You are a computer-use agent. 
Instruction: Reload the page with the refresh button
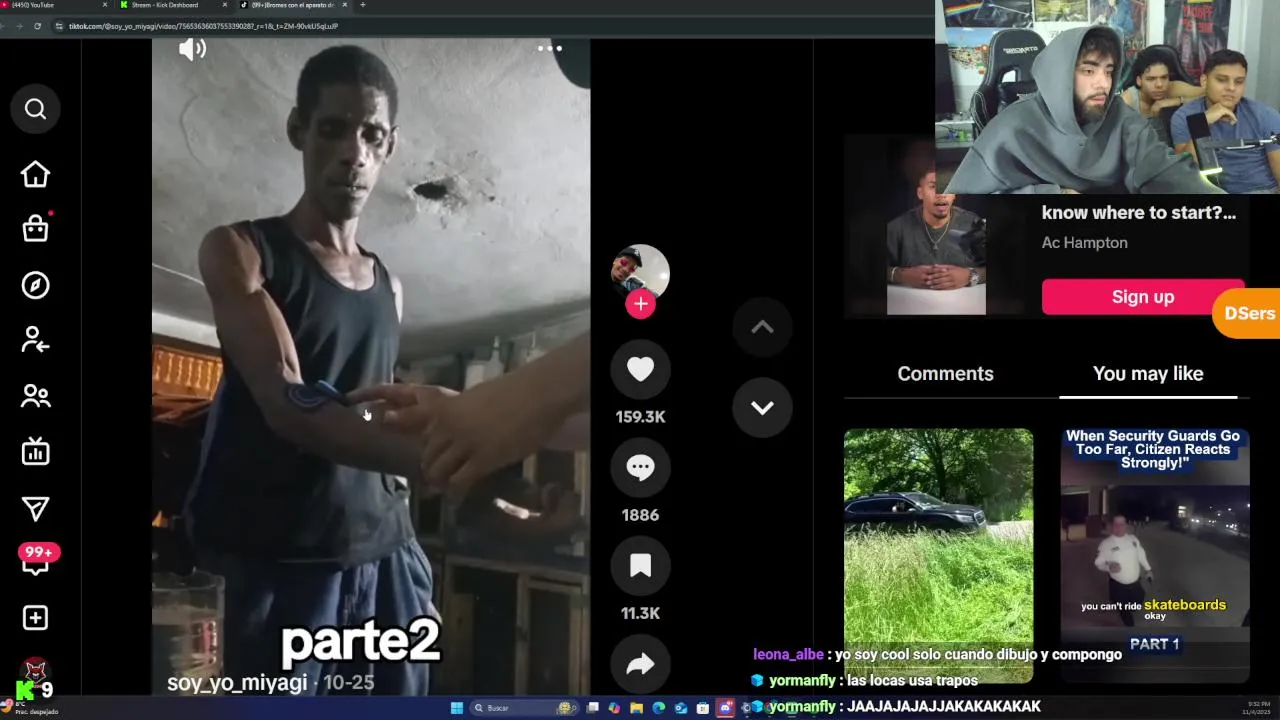[37, 26]
